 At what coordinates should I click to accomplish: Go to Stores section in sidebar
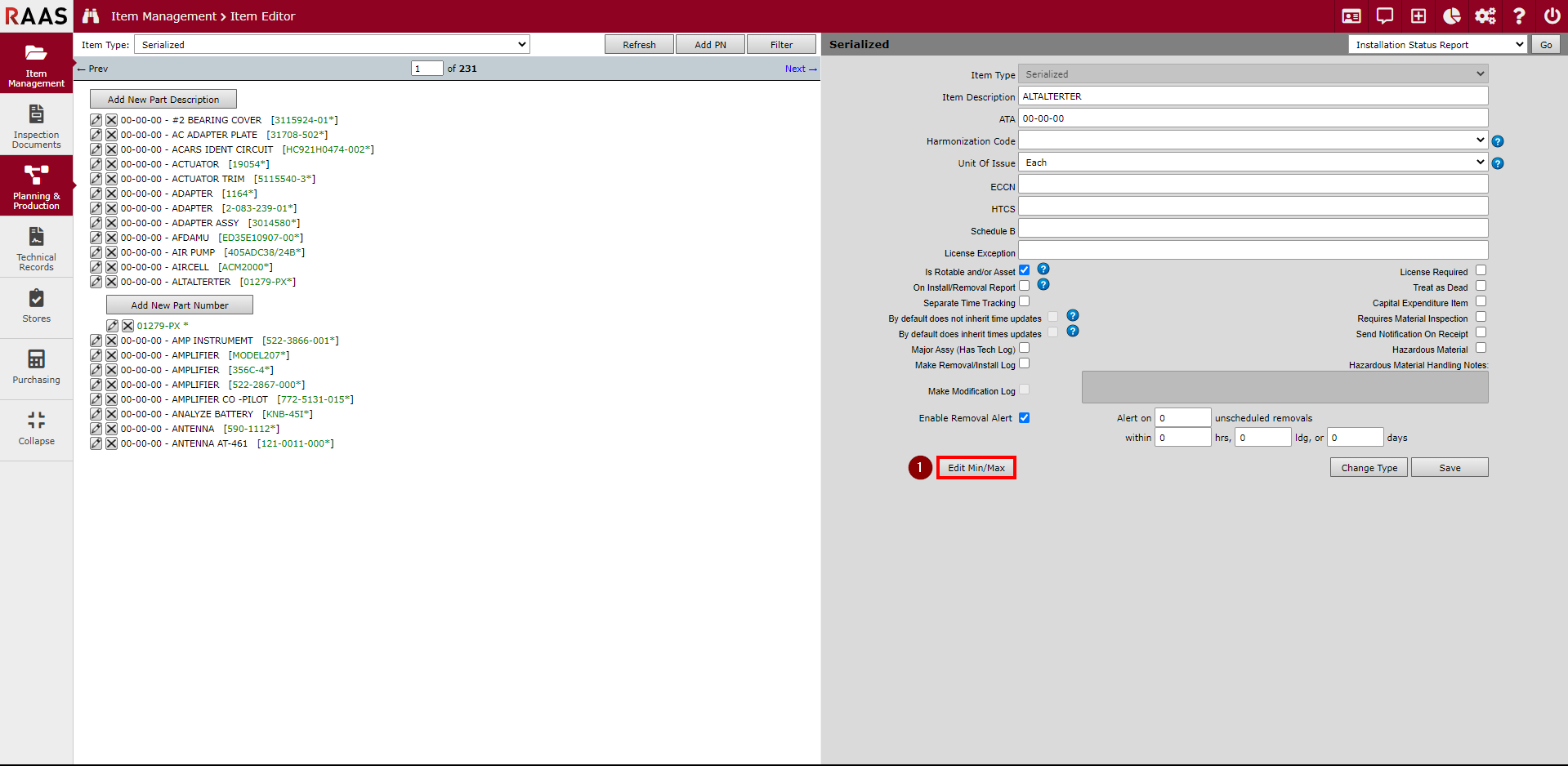[36, 306]
